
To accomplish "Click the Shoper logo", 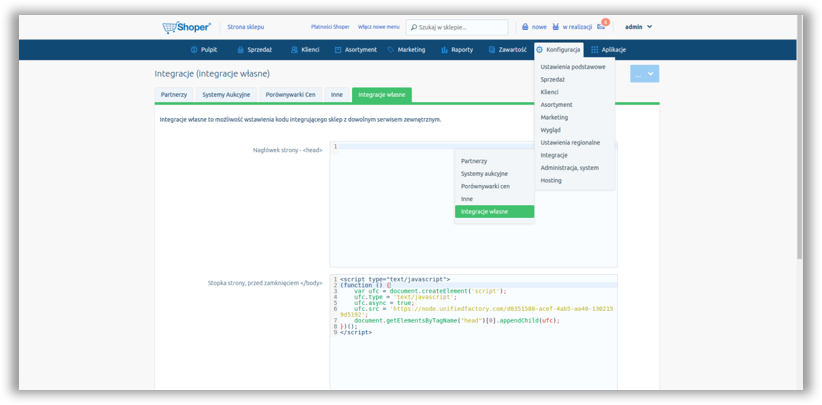I will (187, 27).
